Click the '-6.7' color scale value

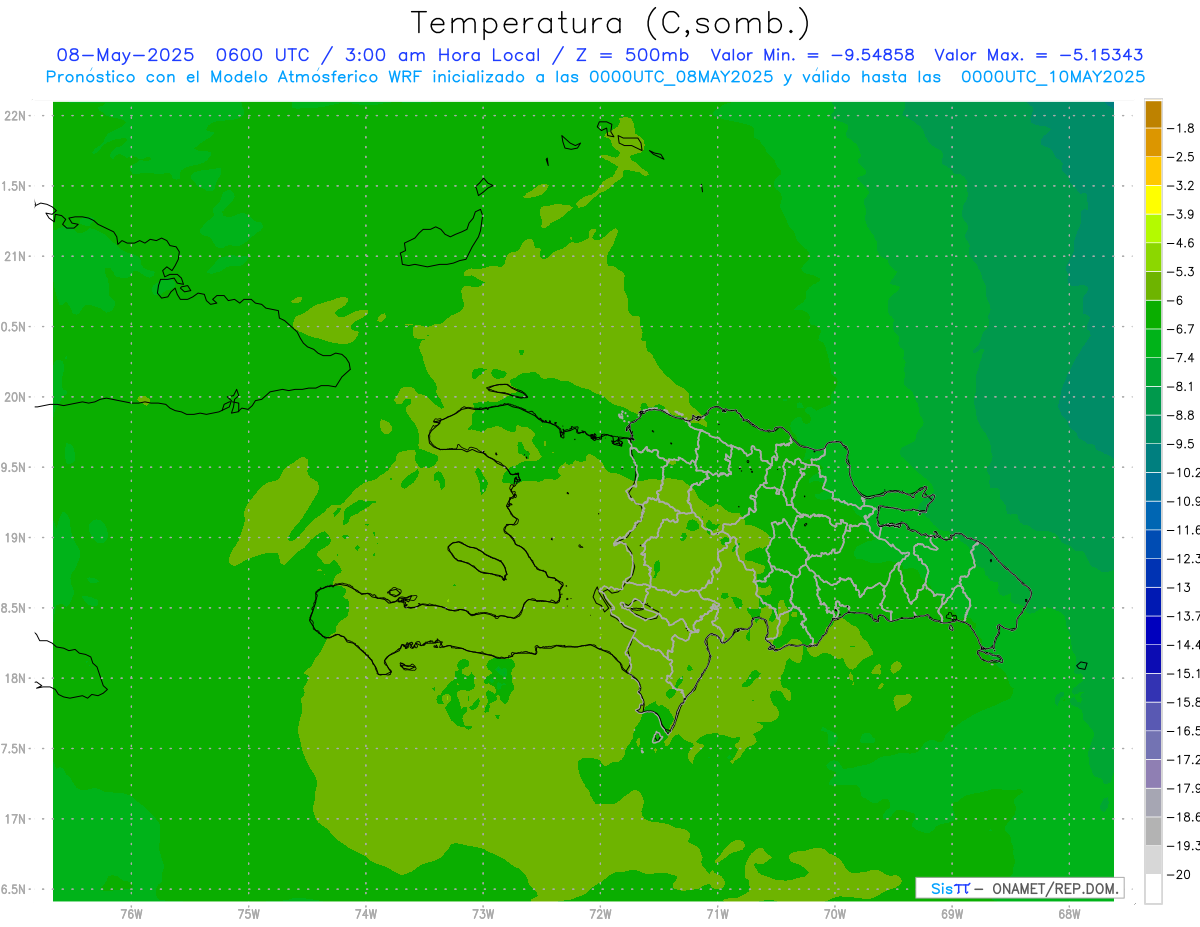tap(1182, 329)
